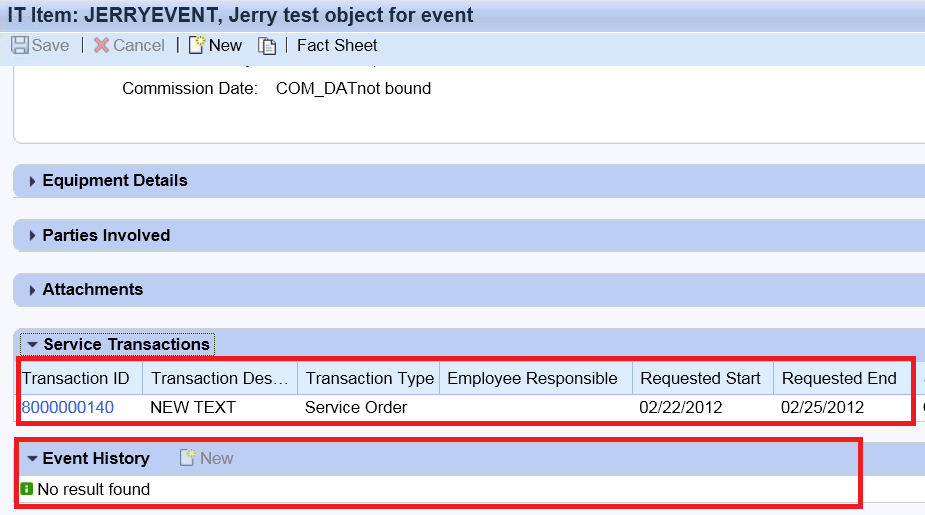Click the Commission Date label

click(190, 88)
